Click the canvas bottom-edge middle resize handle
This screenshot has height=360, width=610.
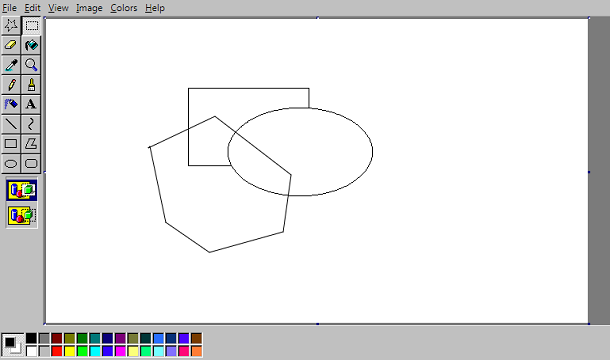pyautogui.click(x=317, y=324)
